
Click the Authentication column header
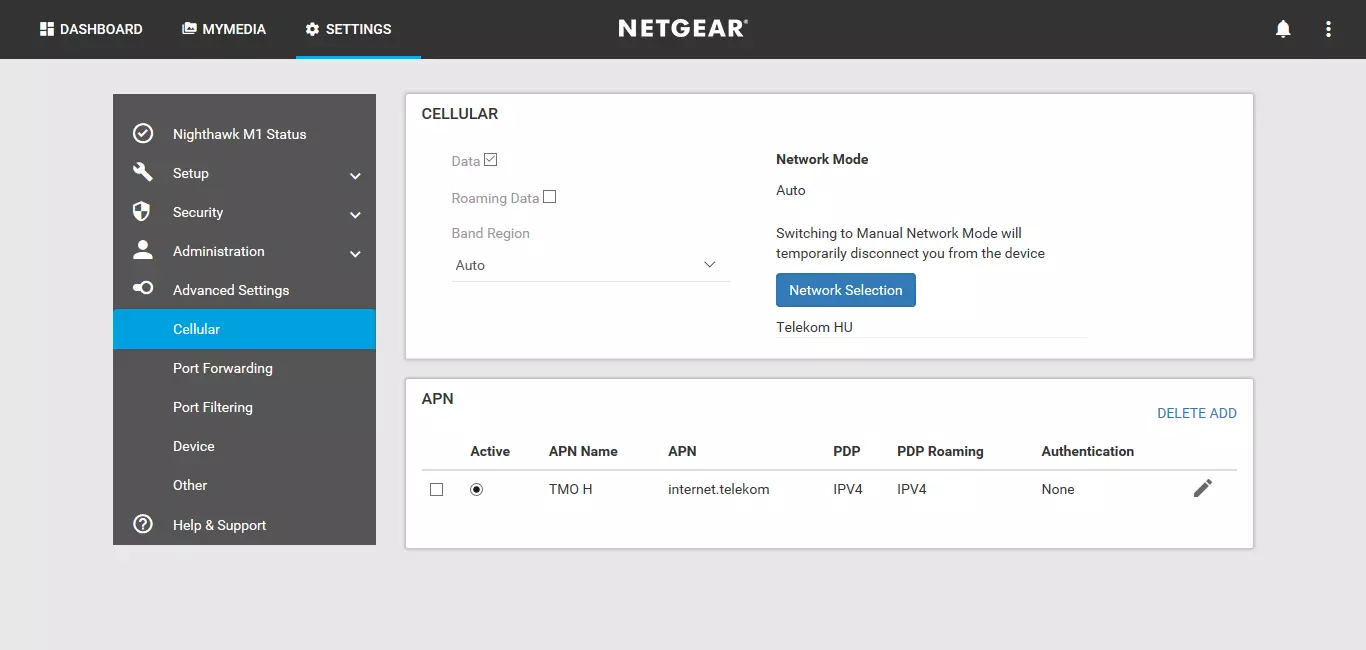pos(1088,451)
